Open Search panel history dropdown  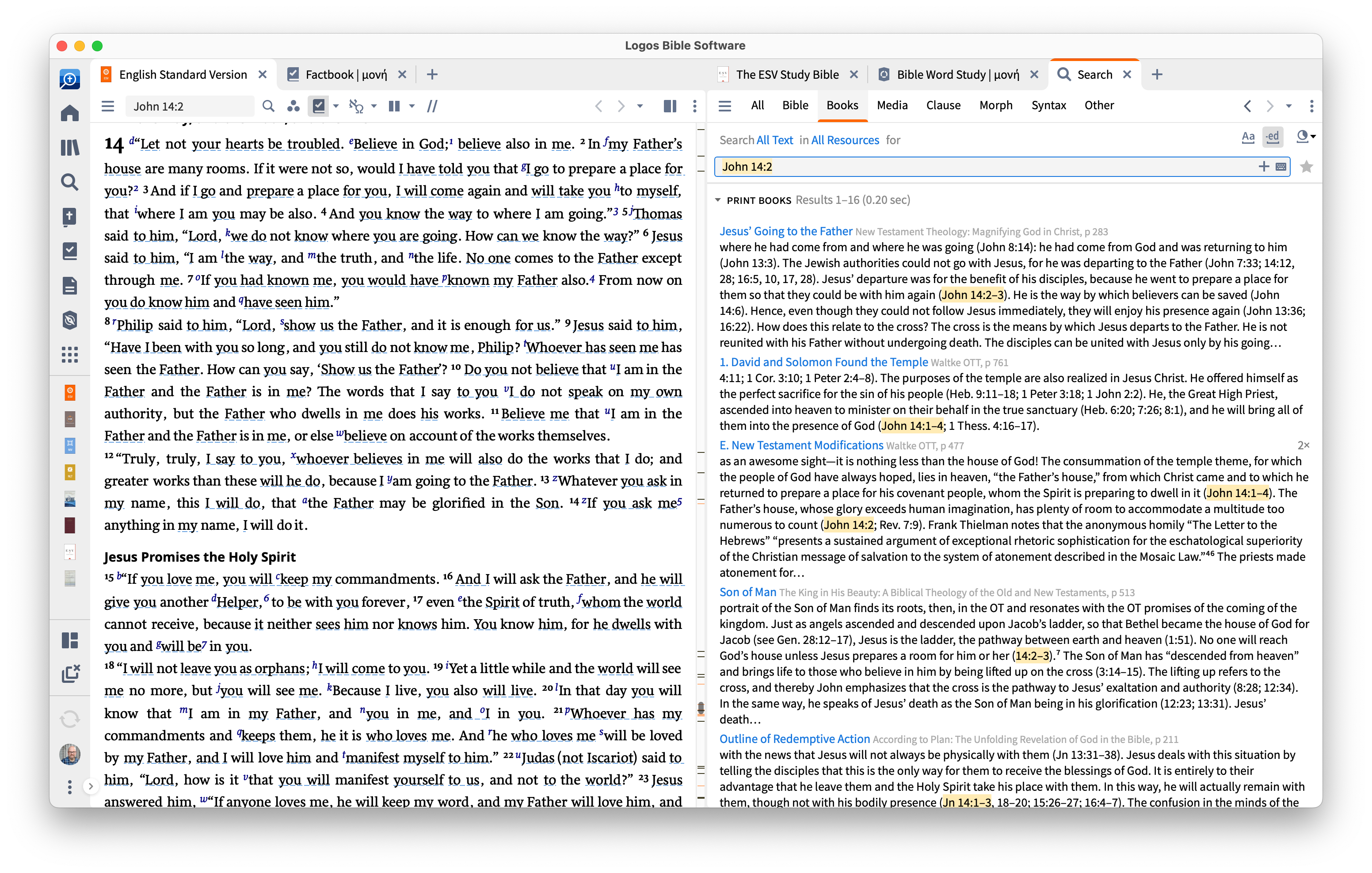point(1289,106)
